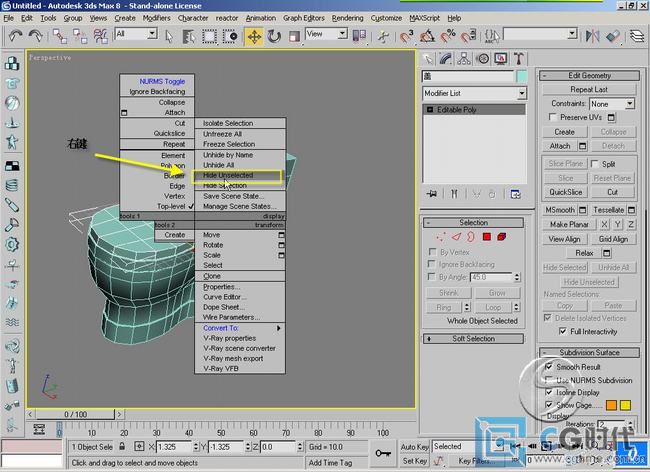The image size is (650, 472).
Task: Click the Redo arrow in main toolbar
Action: 36,36
